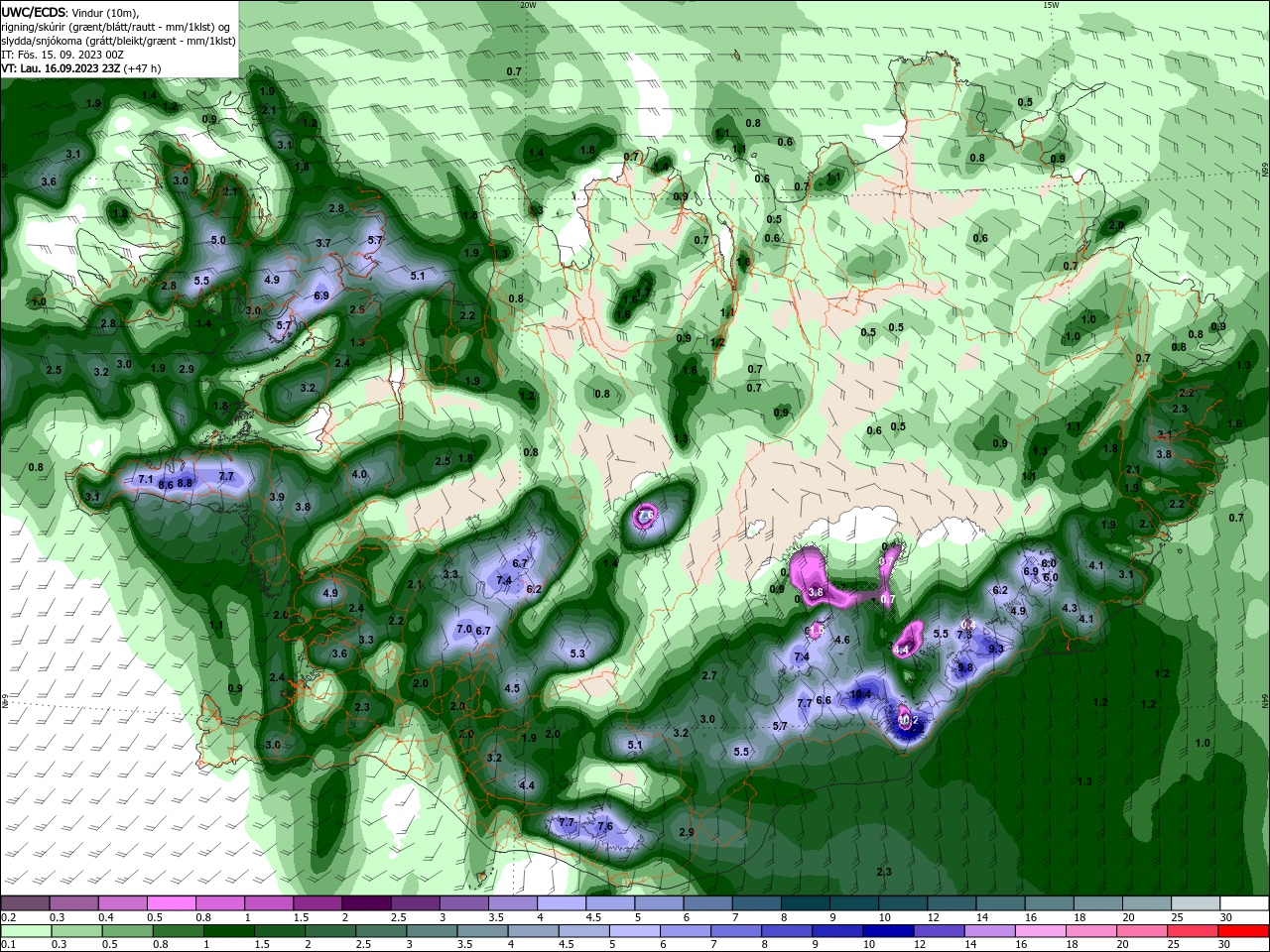This screenshot has width=1270, height=952.
Task: Click the white 30 mm snow legend swatch
Action: pyautogui.click(x=1244, y=903)
